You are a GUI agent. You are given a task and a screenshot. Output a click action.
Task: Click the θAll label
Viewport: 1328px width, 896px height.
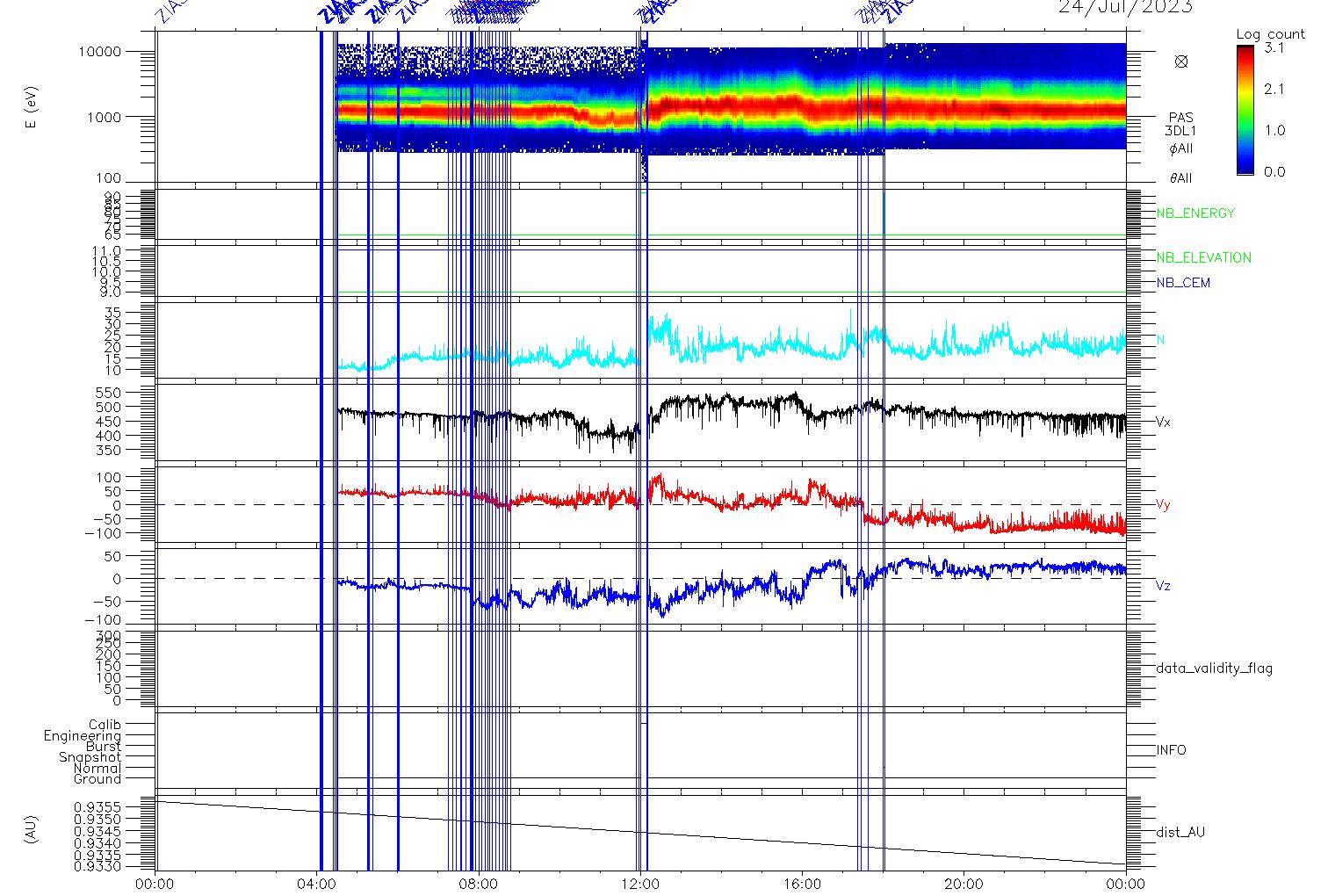[x=1181, y=178]
